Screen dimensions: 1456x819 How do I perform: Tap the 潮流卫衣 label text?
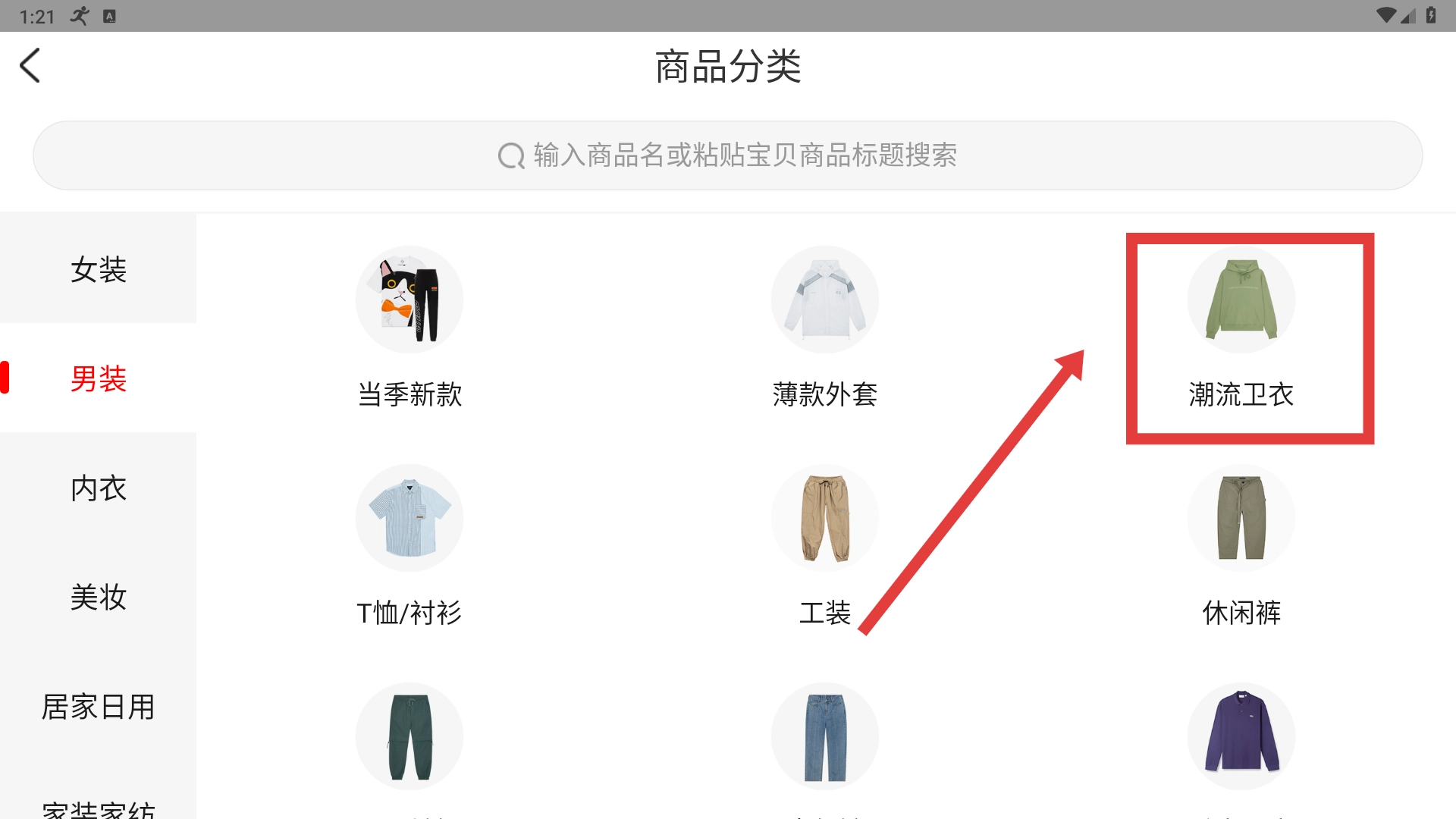(x=1241, y=394)
